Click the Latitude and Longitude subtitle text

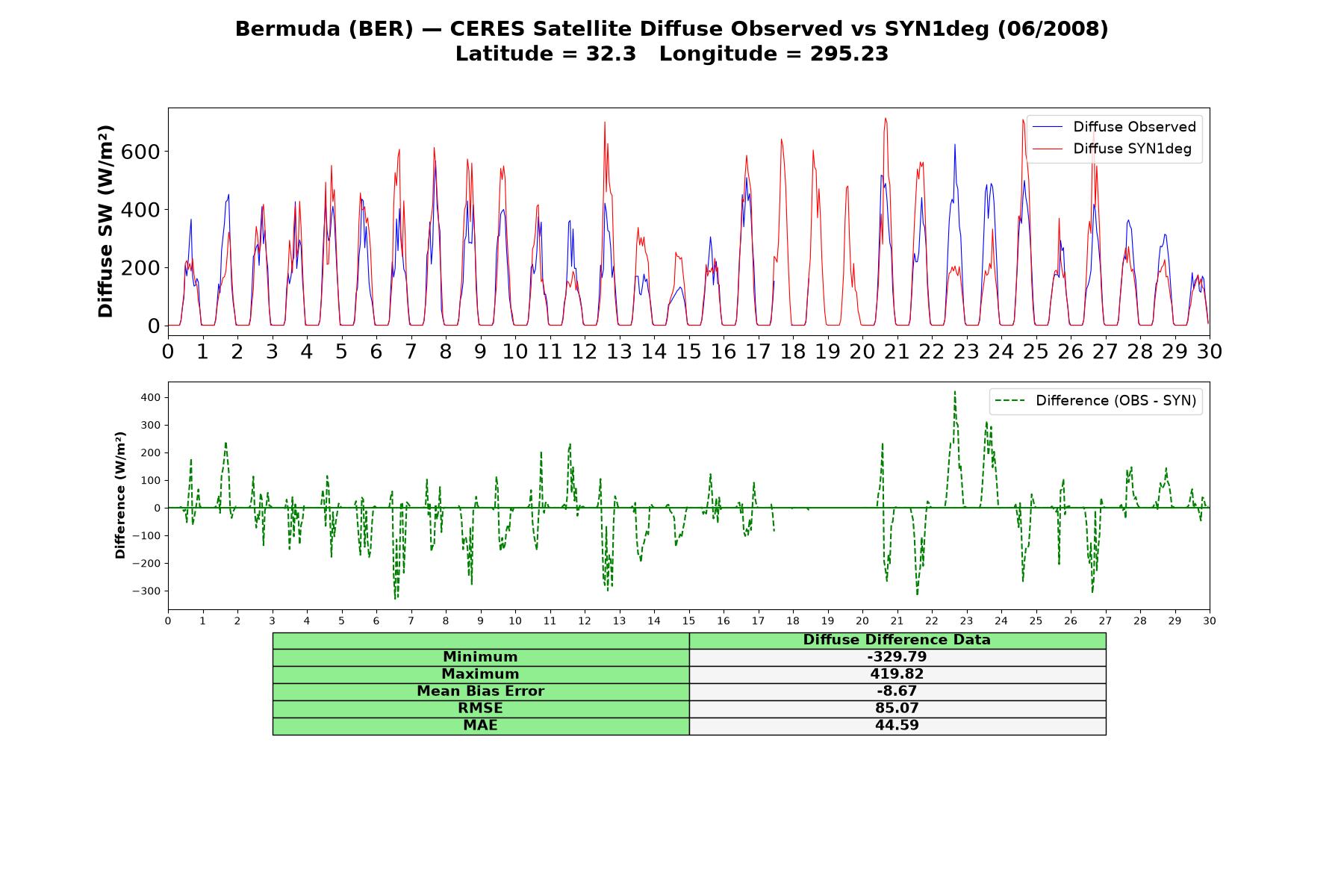pos(672,54)
